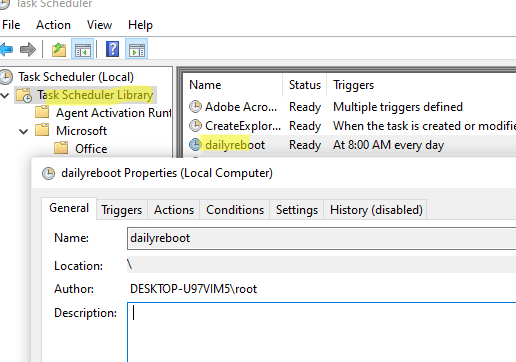Click the dailyreboot task clock icon

pos(195,145)
